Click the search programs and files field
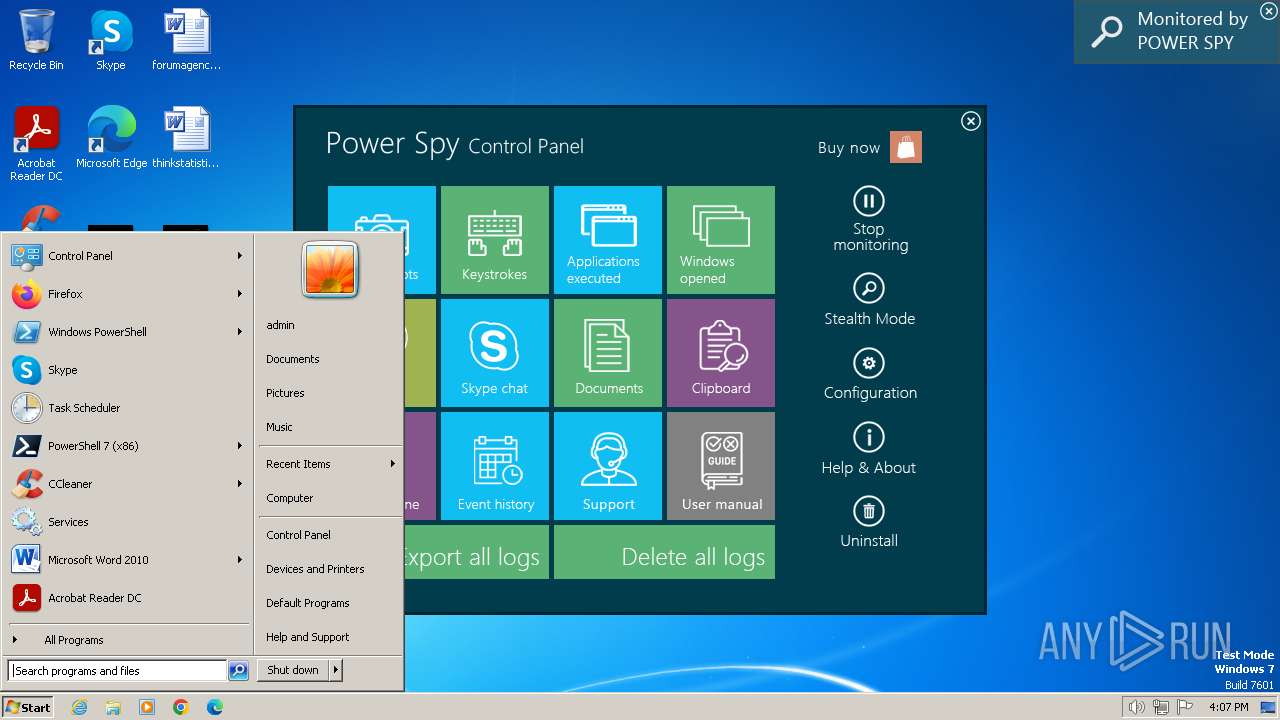 [117, 671]
